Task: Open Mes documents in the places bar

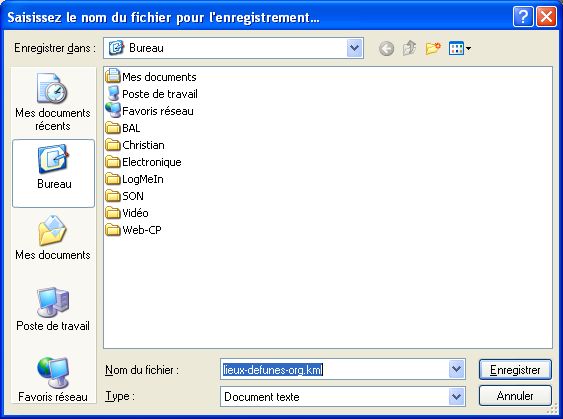Action: (53, 238)
